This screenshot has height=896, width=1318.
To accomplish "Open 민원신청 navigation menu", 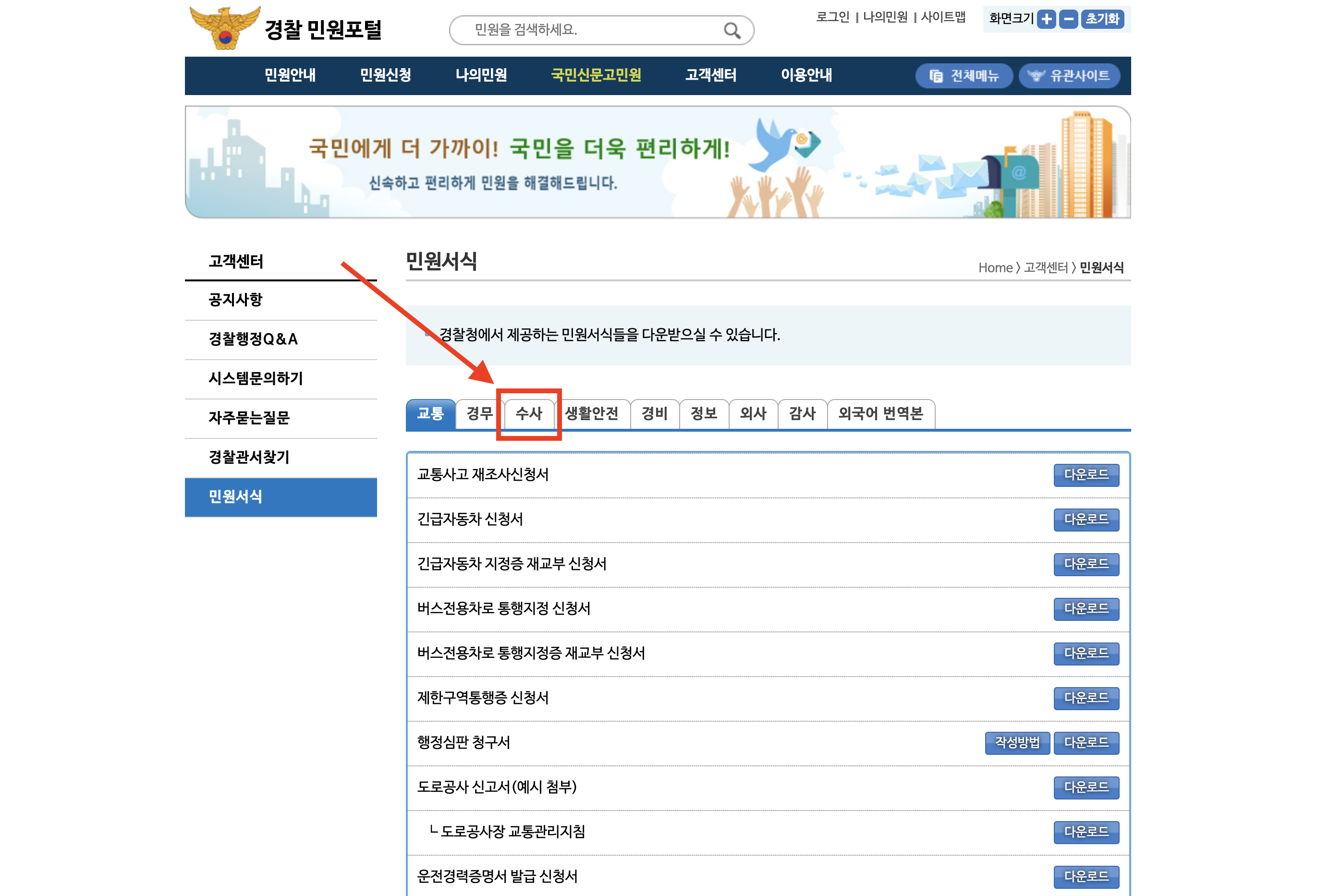I will point(385,75).
